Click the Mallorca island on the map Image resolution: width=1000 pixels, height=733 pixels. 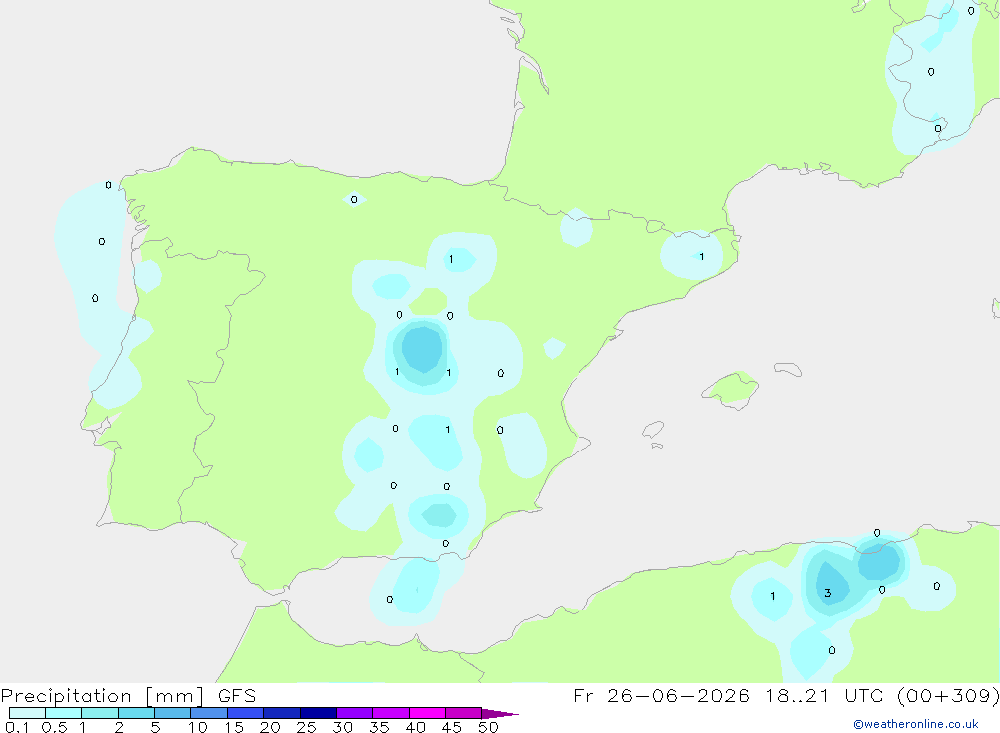pos(731,389)
